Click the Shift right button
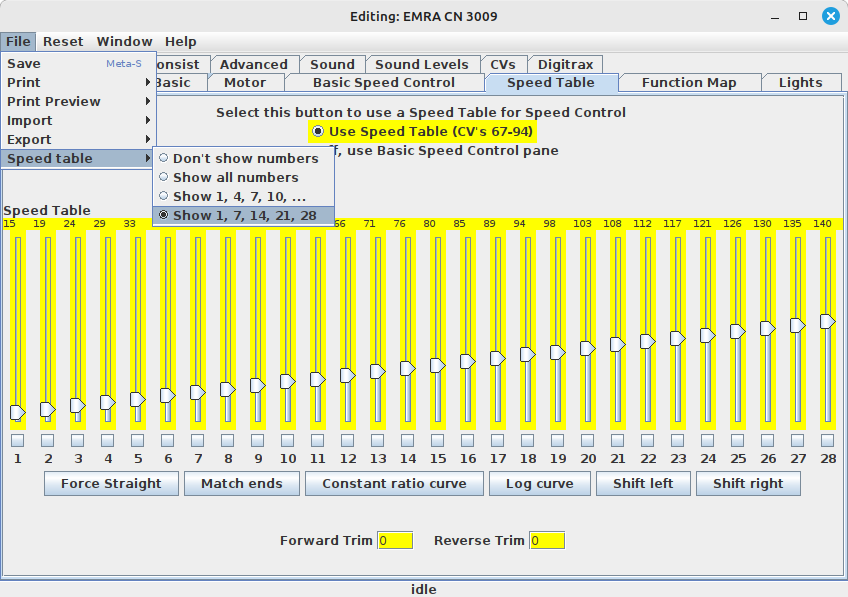This screenshot has height=597, width=848. pyautogui.click(x=748, y=484)
